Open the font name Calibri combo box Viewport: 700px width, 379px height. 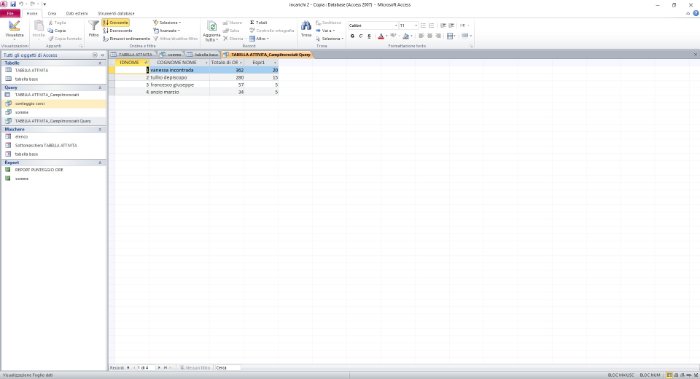click(372, 25)
